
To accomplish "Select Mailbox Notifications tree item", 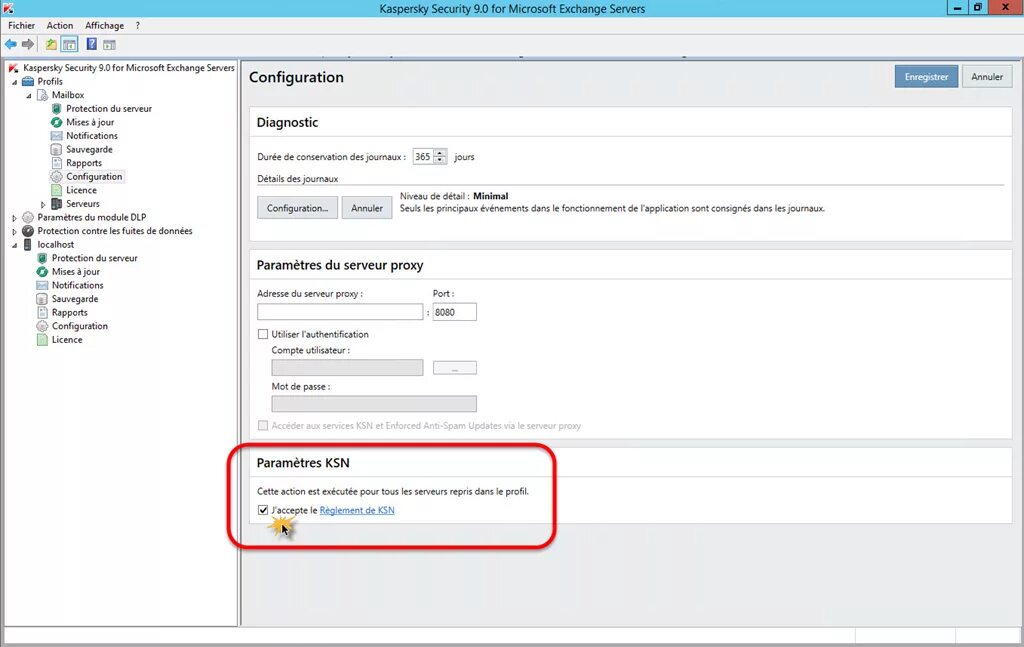I will [92, 136].
